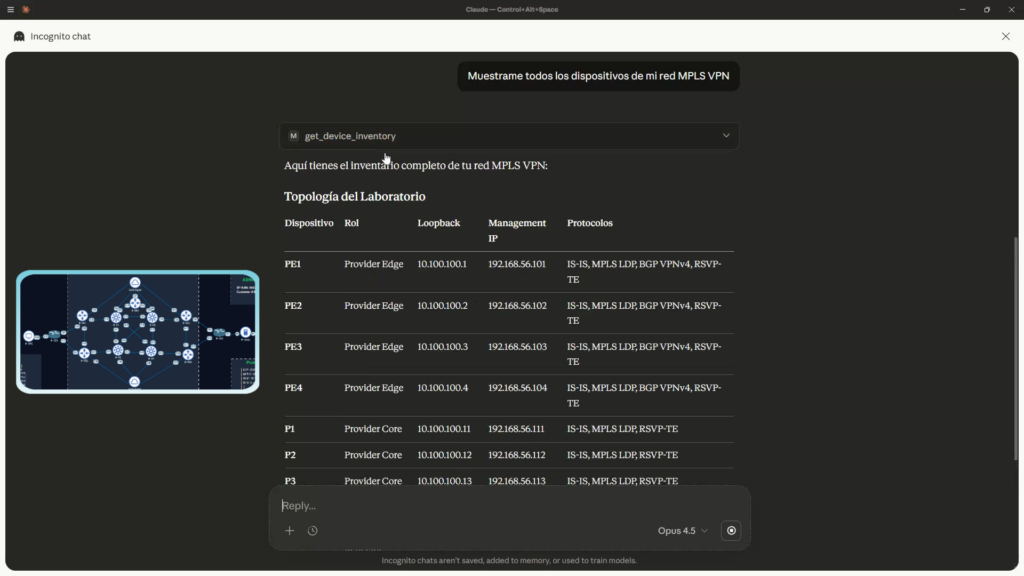
Task: Click the Claude app icon in the title bar
Action: (x=26, y=9)
